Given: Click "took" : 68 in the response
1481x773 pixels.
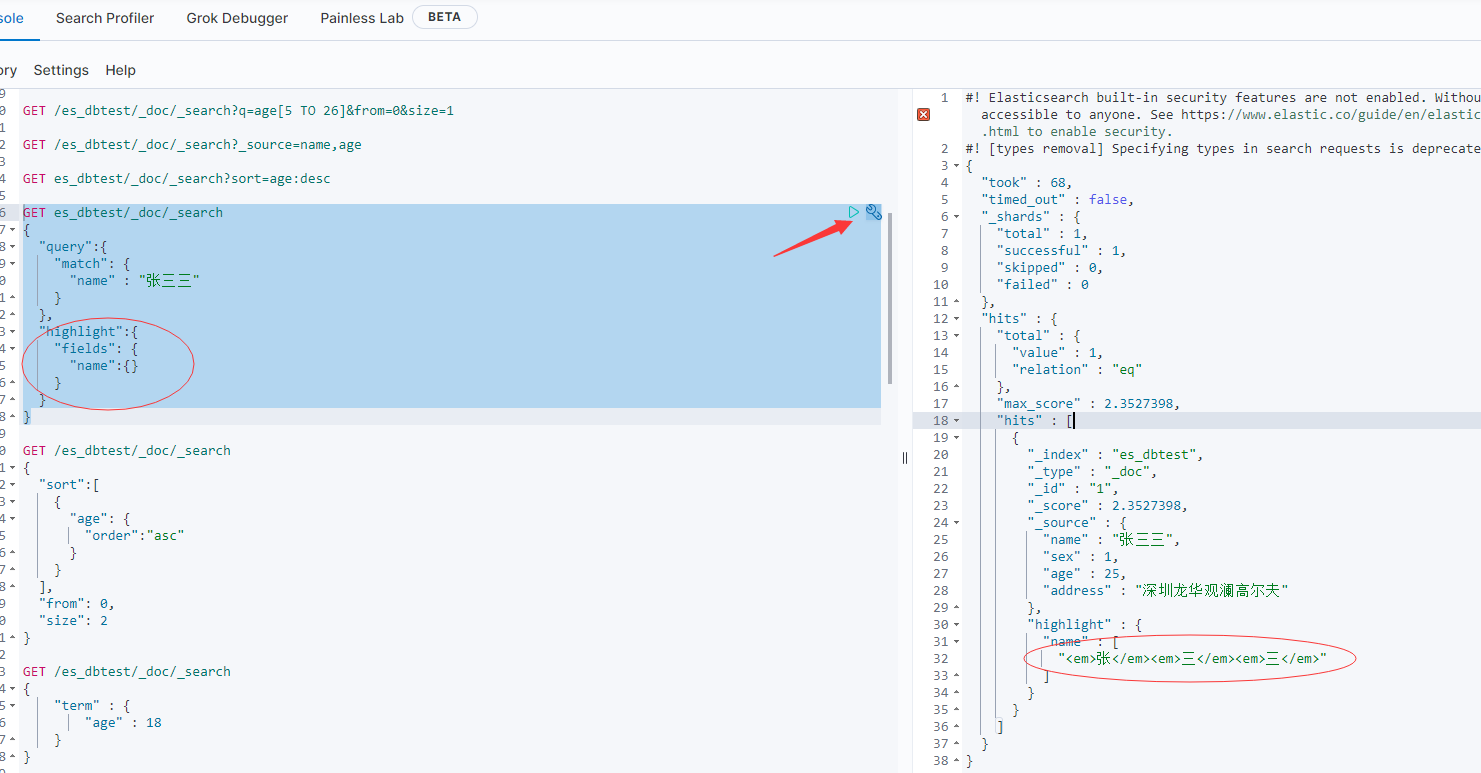Looking at the screenshot, I should pyautogui.click(x=1026, y=183).
